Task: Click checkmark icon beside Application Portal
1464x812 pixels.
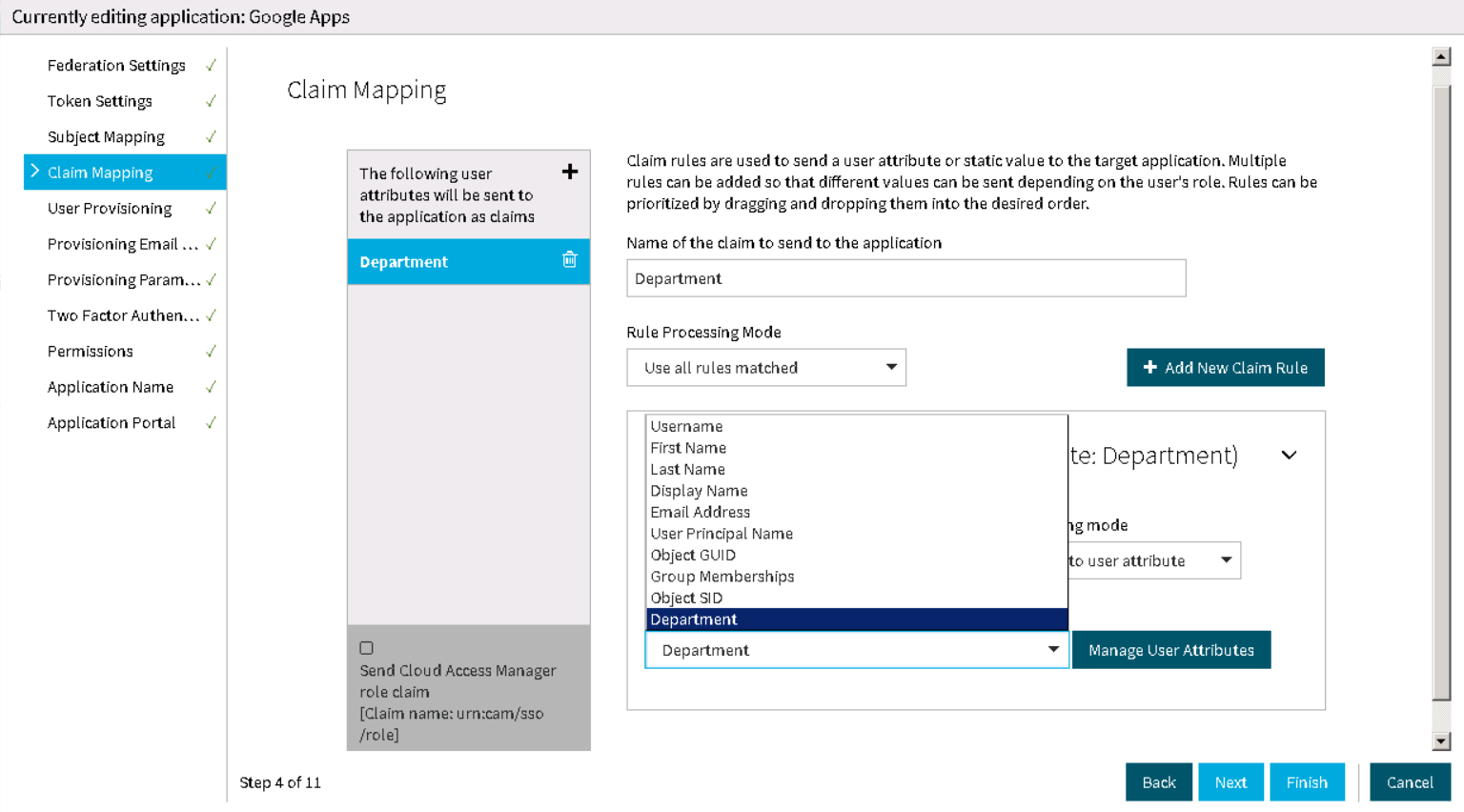Action: click(x=211, y=422)
